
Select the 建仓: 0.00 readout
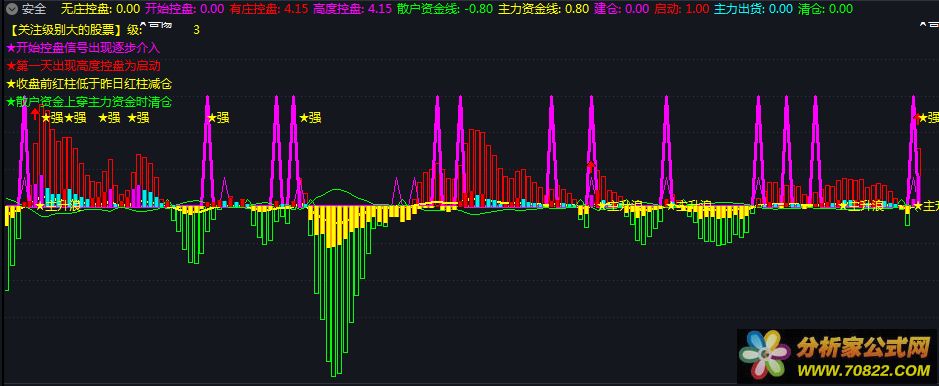click(622, 9)
